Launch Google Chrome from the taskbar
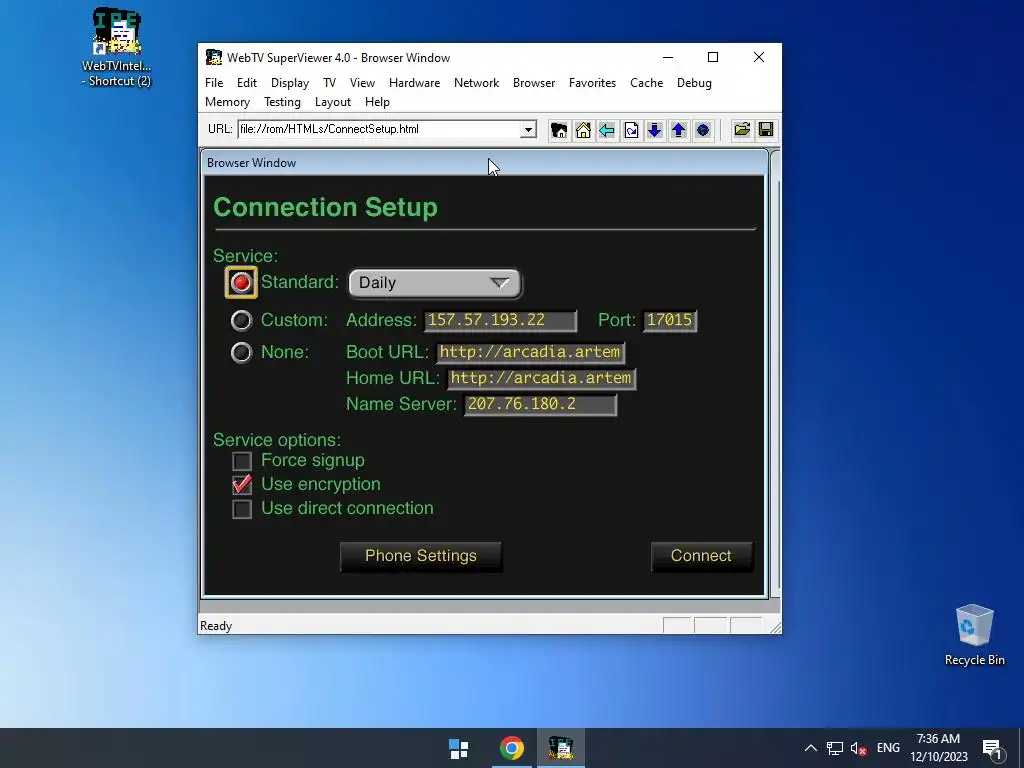 click(511, 748)
